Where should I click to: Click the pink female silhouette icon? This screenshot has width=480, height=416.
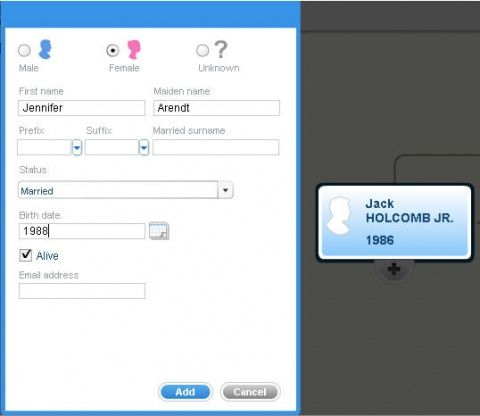(x=134, y=49)
